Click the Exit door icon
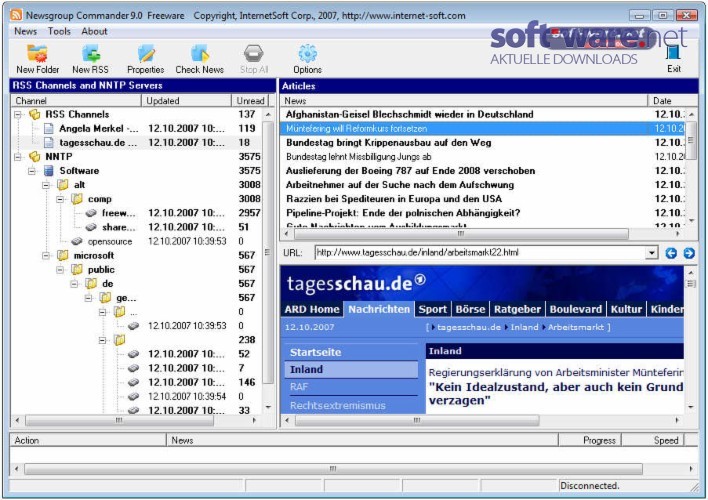708x500 pixels. pos(673,52)
